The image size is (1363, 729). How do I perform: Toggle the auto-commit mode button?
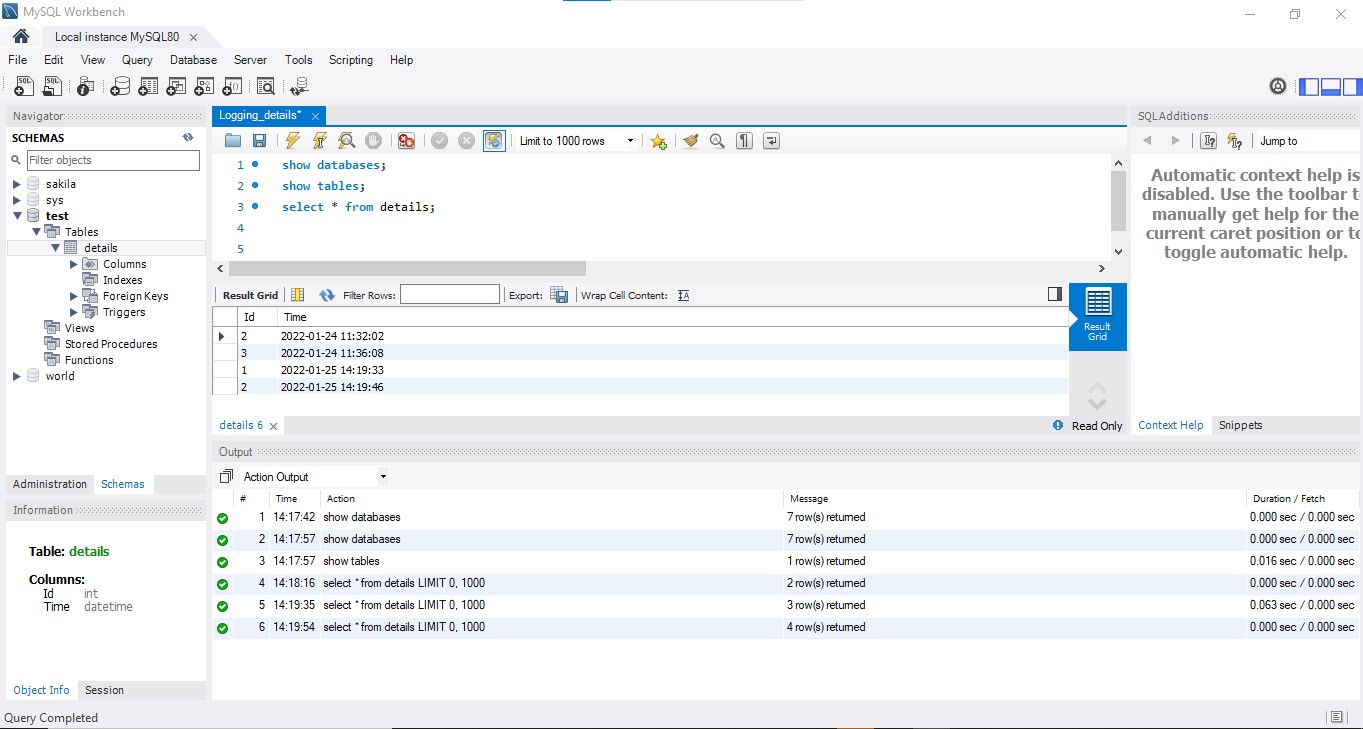494,141
